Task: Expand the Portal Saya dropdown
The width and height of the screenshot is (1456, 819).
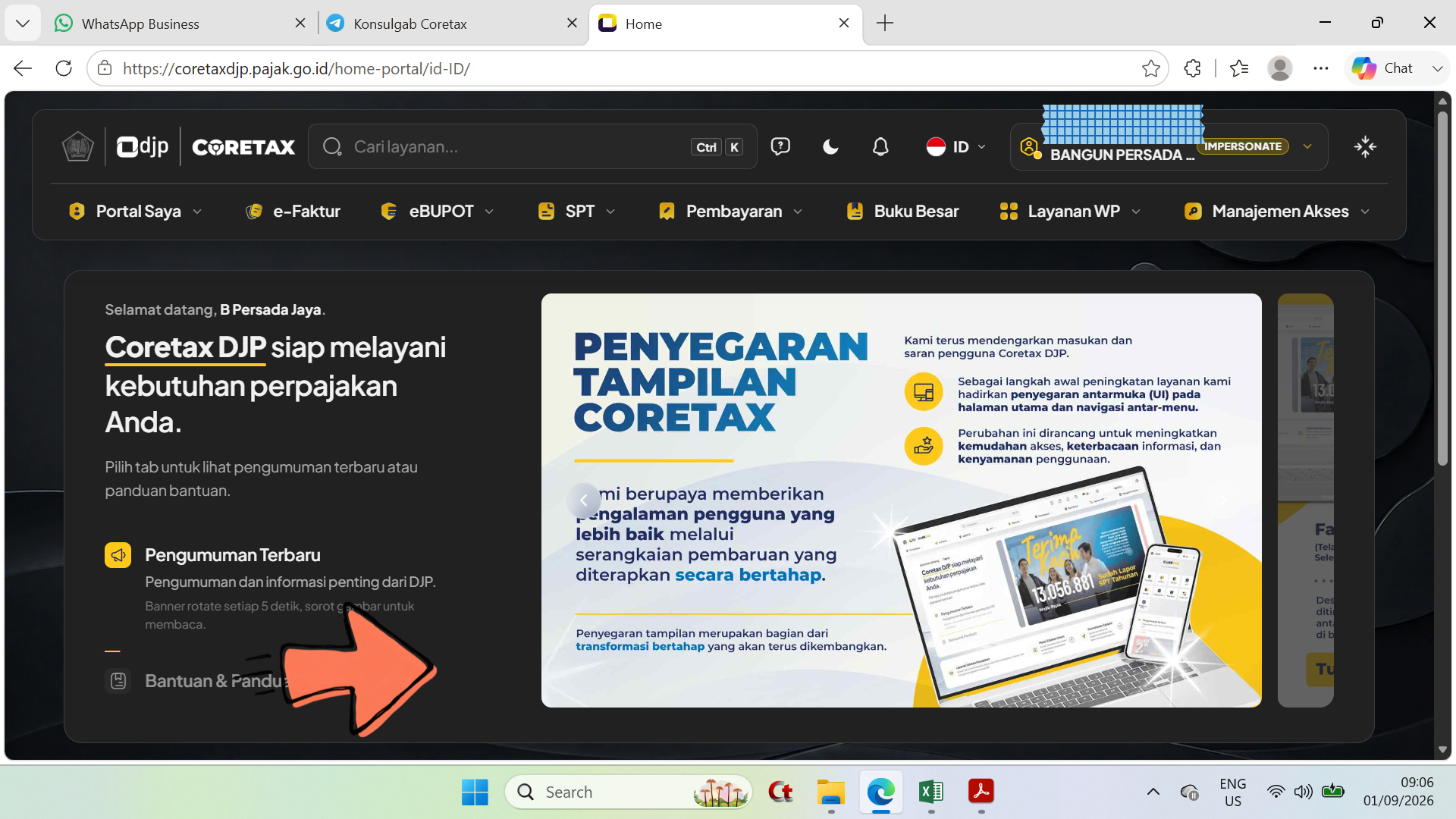Action: (x=136, y=212)
